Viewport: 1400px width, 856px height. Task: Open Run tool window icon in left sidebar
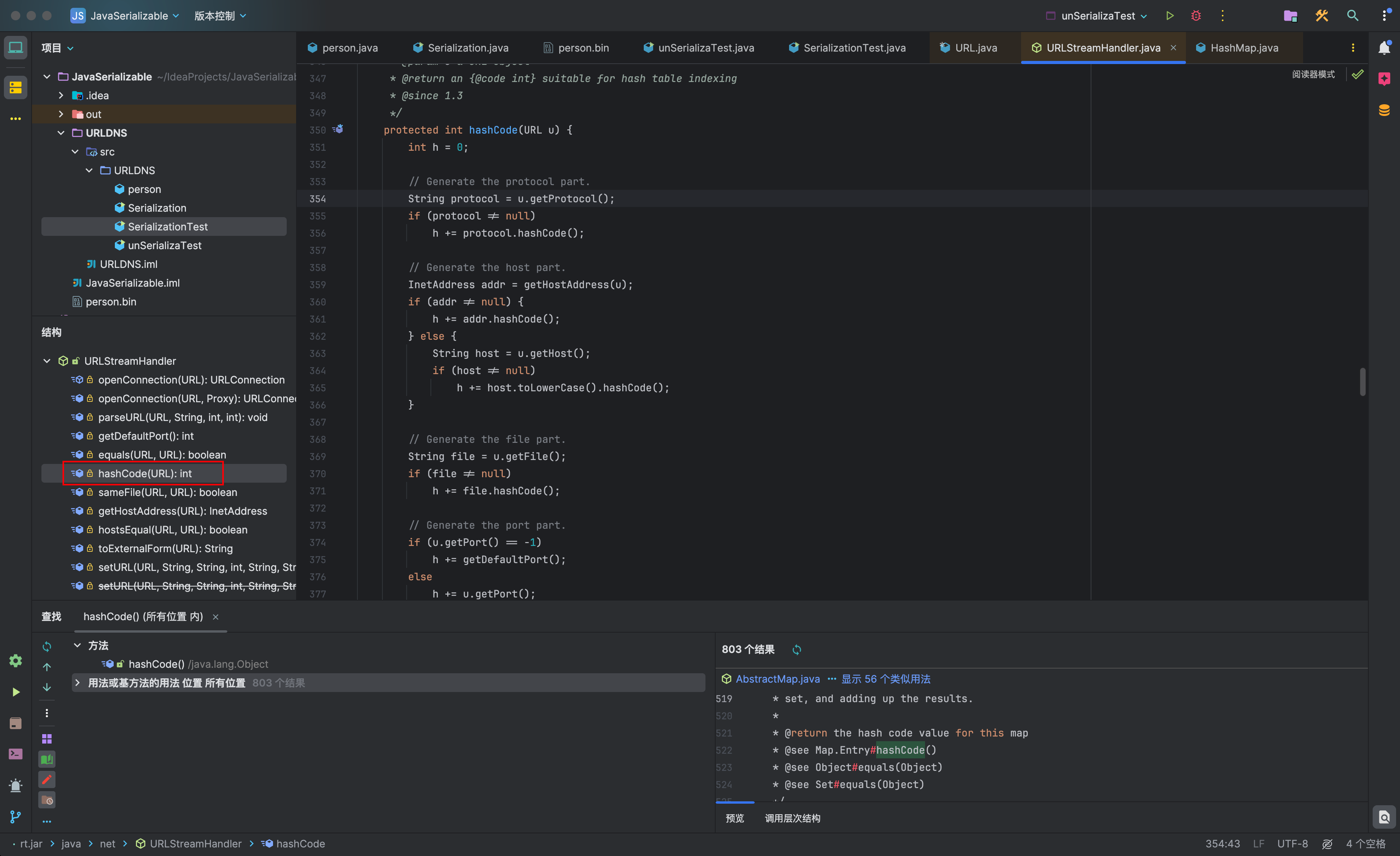tap(15, 691)
